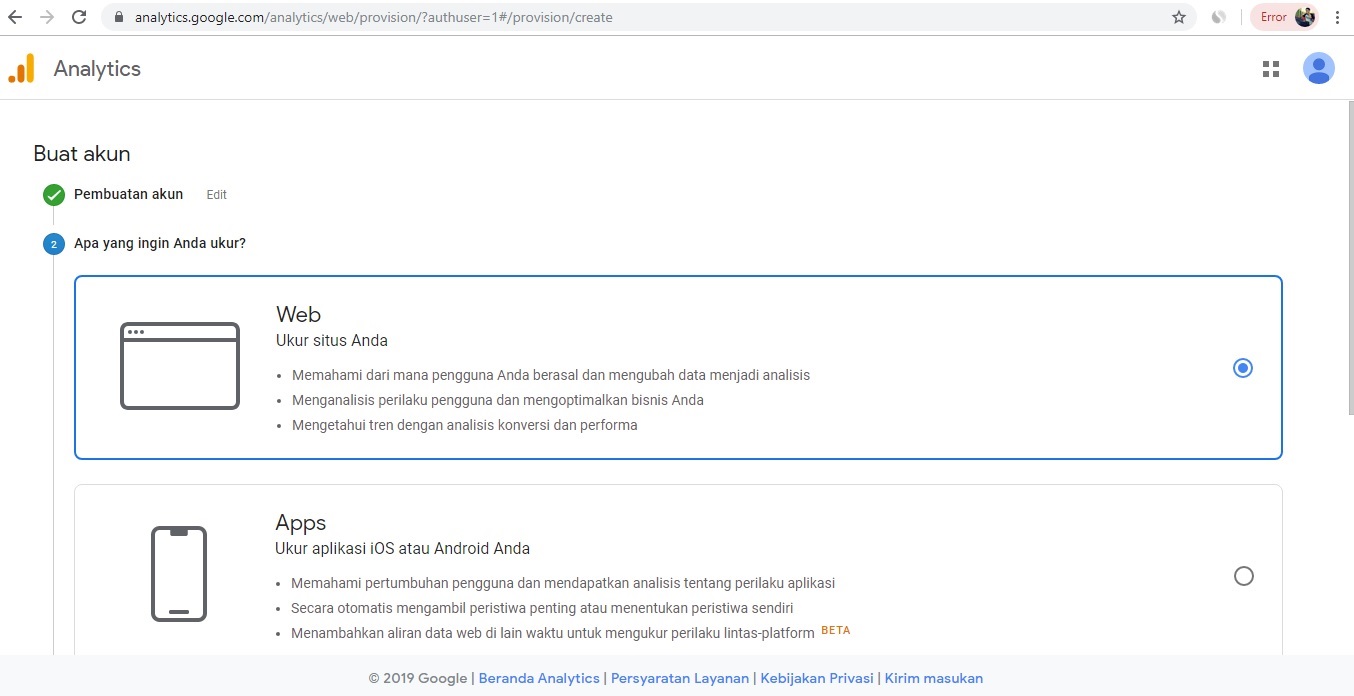This screenshot has height=696, width=1354.
Task: Click the Apps smartphone illustration
Action: click(179, 574)
